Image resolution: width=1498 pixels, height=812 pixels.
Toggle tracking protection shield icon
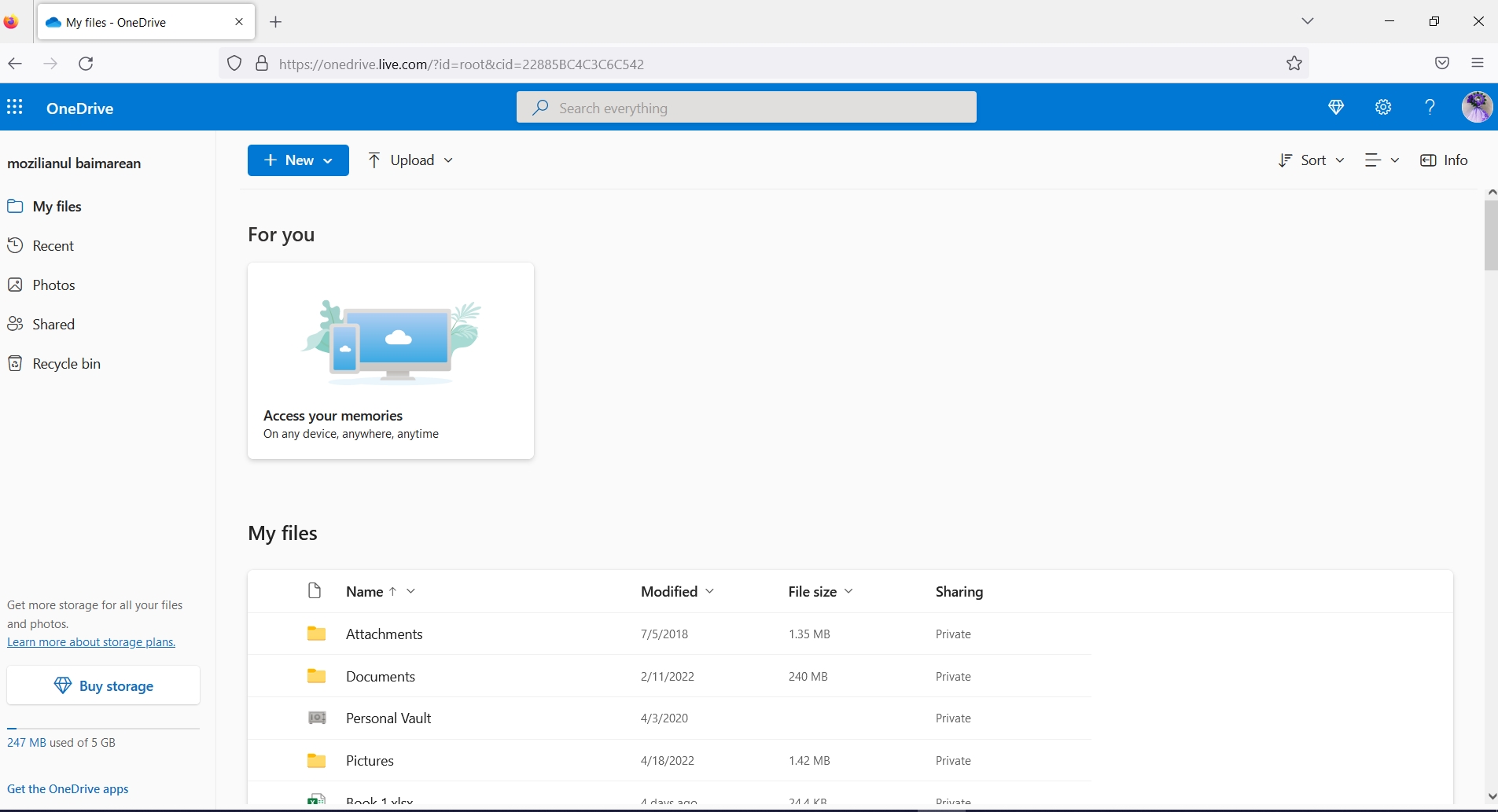tap(234, 64)
